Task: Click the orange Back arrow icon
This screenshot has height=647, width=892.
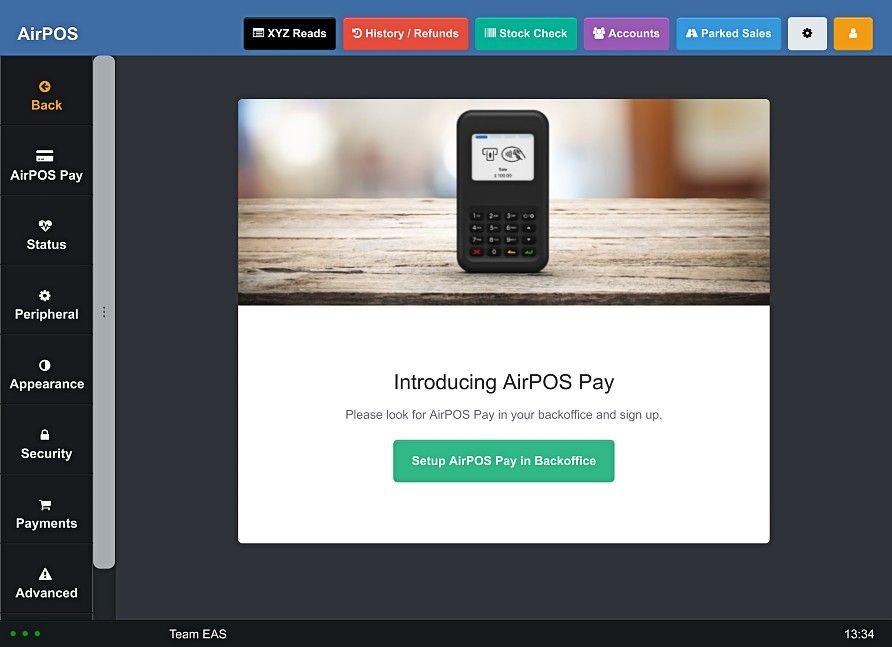Action: click(44, 86)
